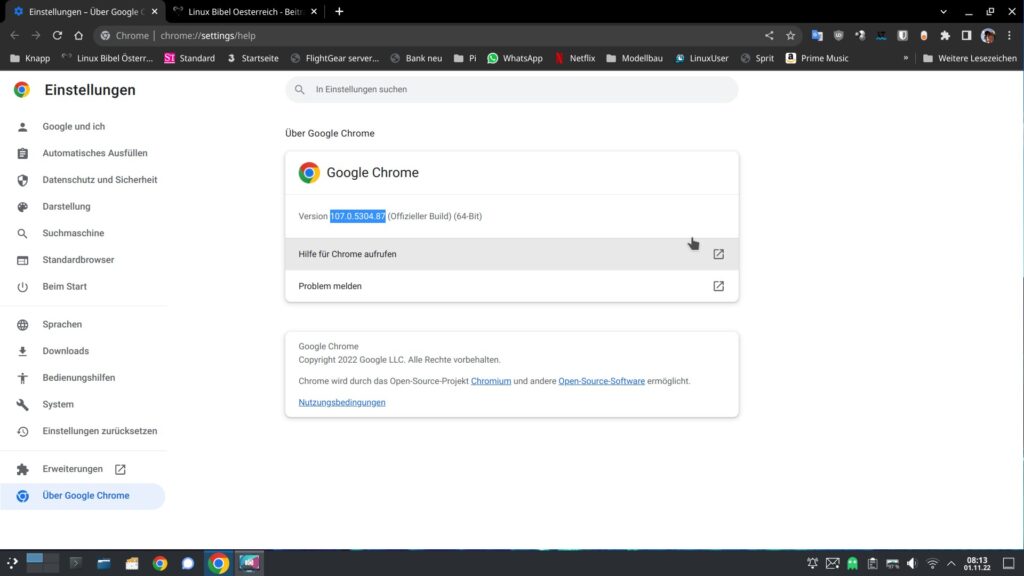
Task: Open the Prime Music bookmark
Action: (x=817, y=58)
